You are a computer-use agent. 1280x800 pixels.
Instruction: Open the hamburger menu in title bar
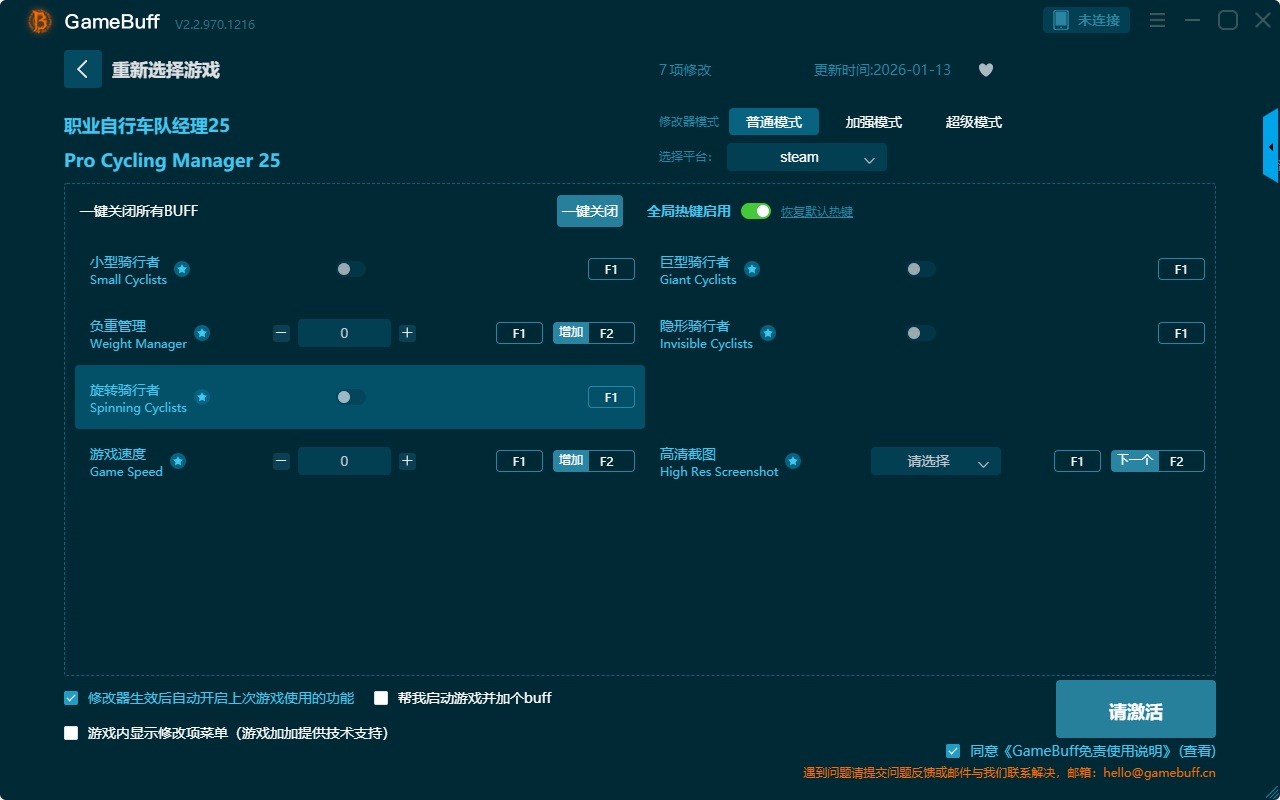[x=1157, y=20]
